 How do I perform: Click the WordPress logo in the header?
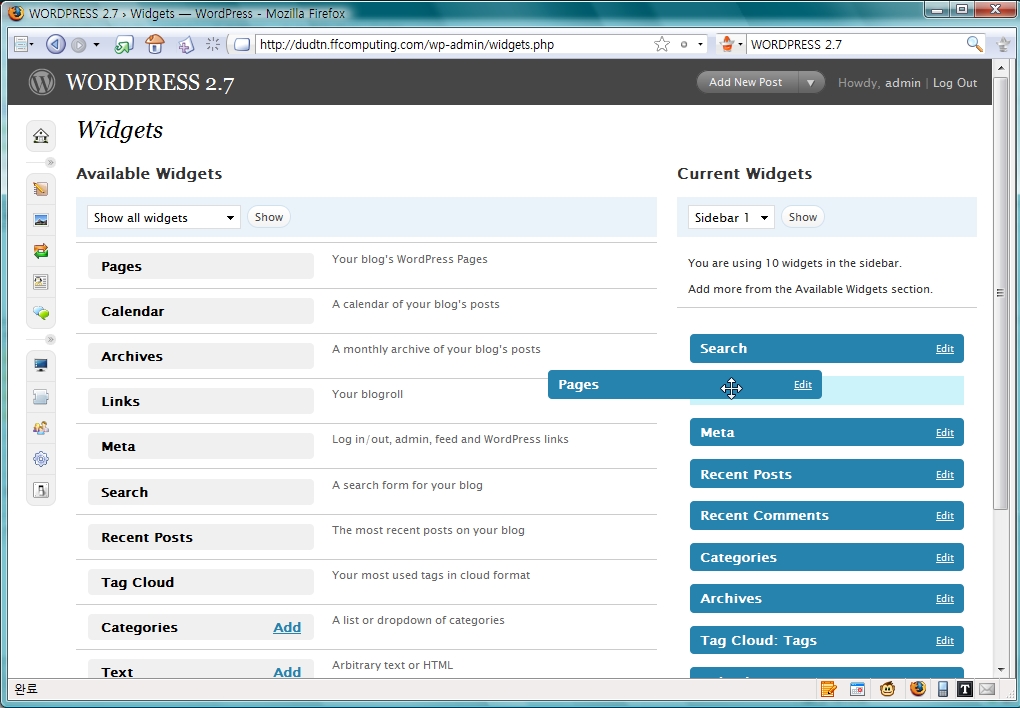(x=42, y=82)
